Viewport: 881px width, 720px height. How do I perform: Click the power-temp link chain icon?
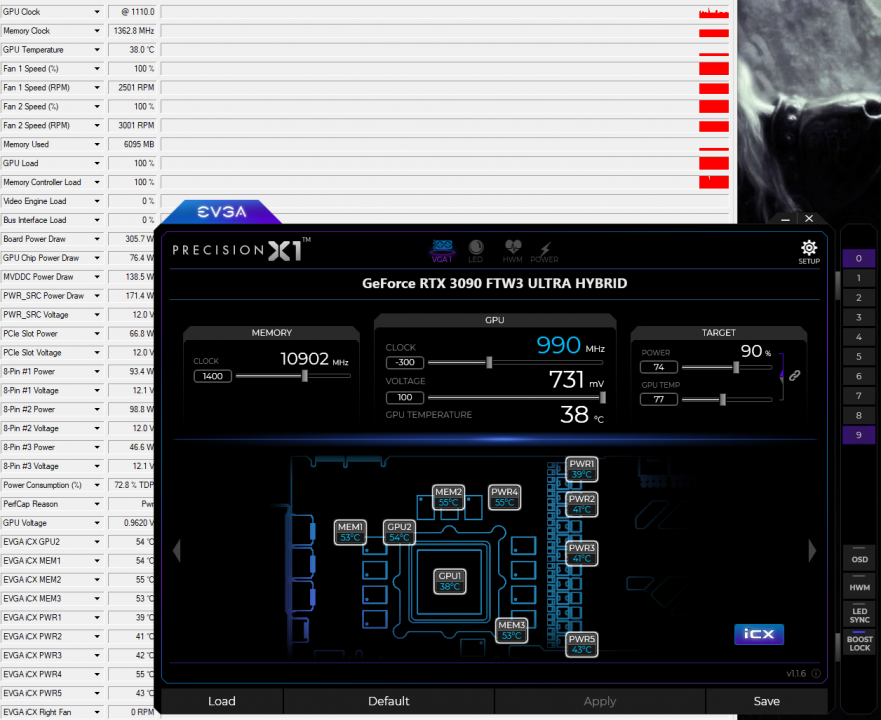(795, 375)
